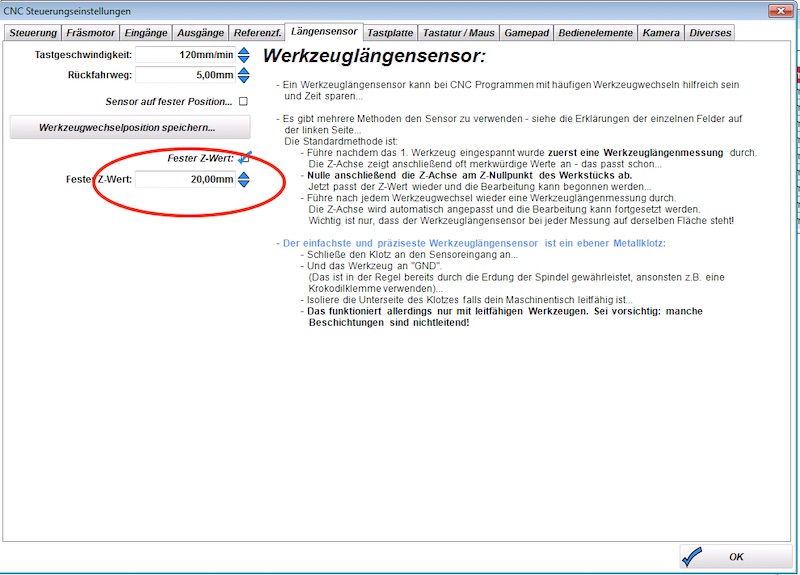Decrease Tastgeschwindigkeit with the down arrow

243,60
